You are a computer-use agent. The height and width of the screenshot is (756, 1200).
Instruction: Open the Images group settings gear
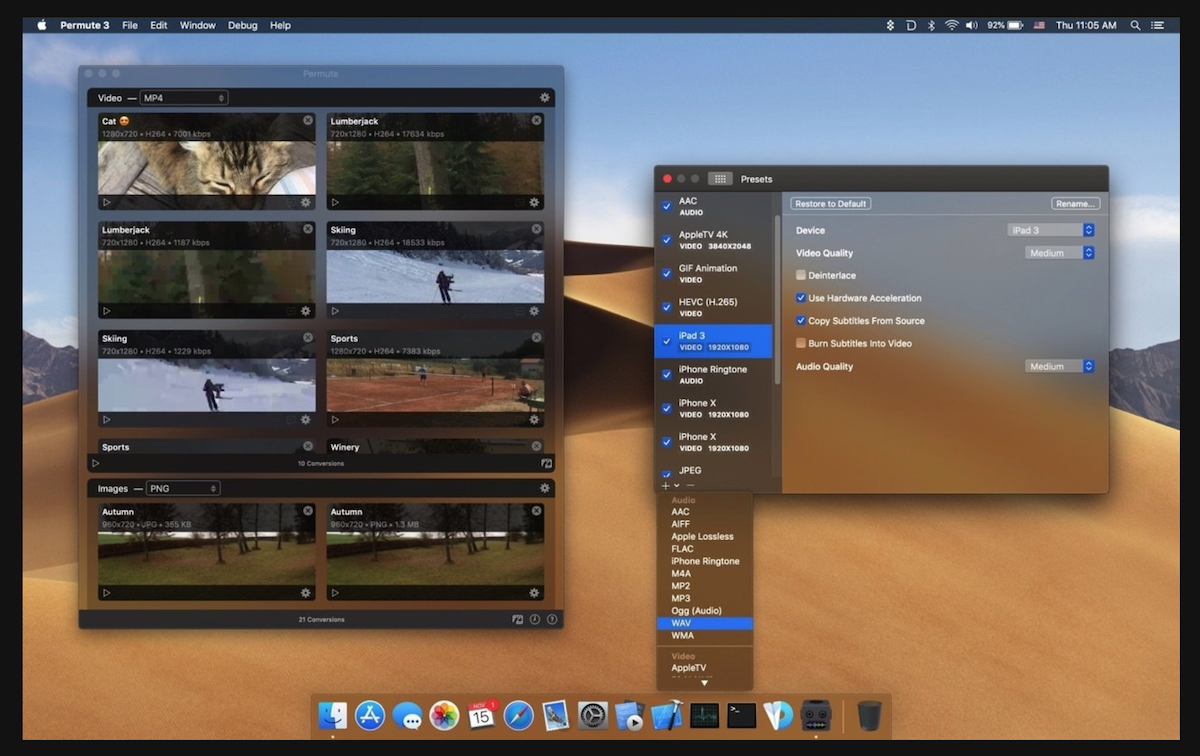pos(545,488)
